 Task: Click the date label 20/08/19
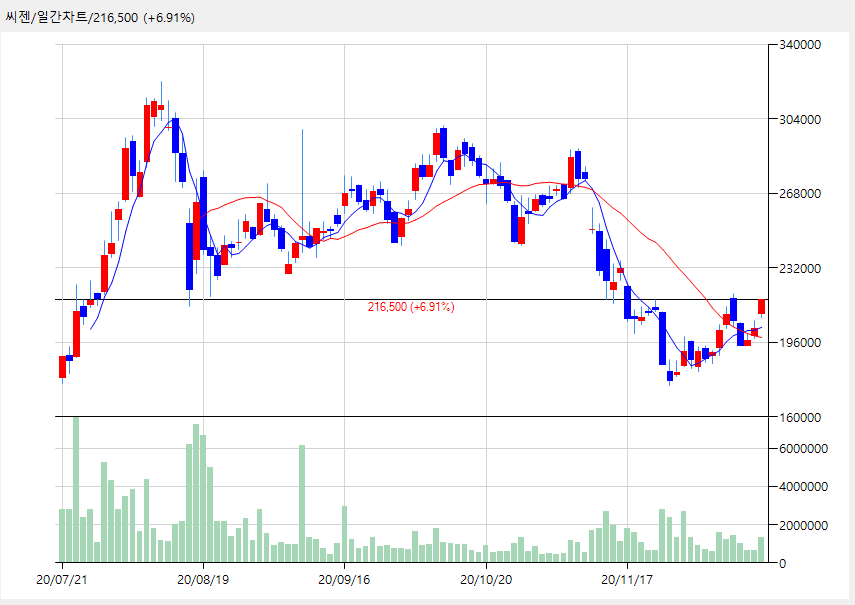[x=203, y=579]
